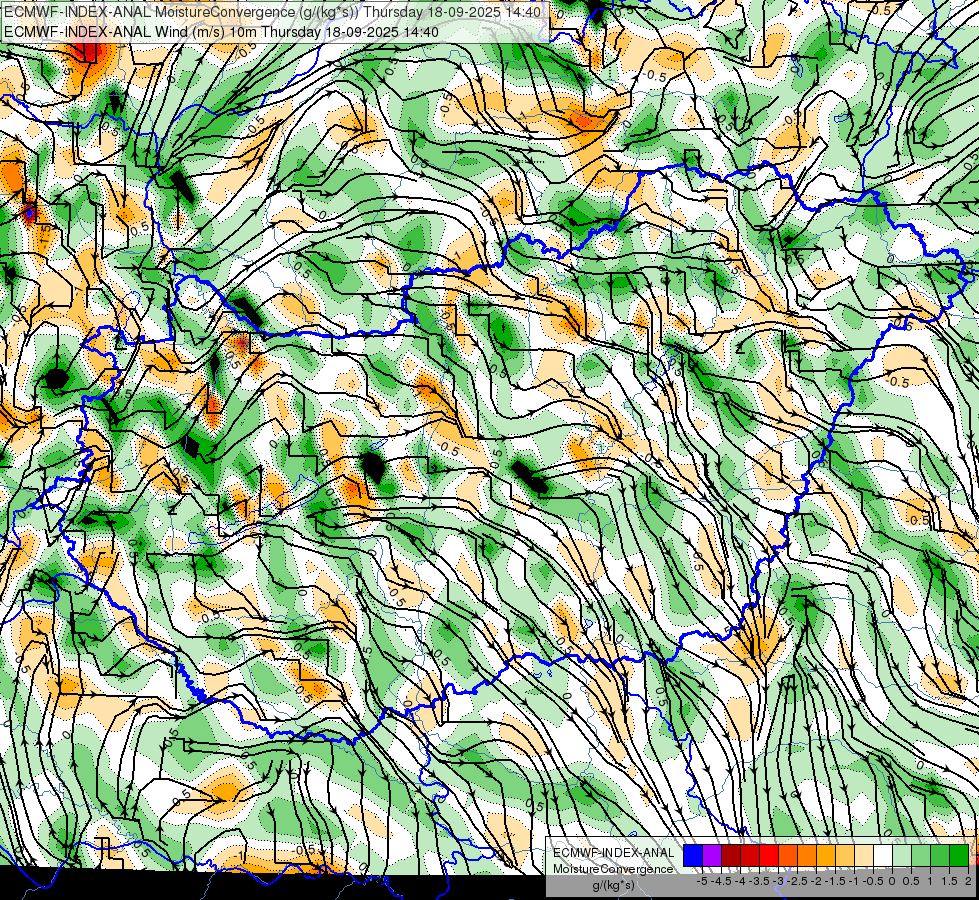The height and width of the screenshot is (900, 979).
Task: Click the pale peach swatch between -1 and -0.5
Action: [x=864, y=855]
